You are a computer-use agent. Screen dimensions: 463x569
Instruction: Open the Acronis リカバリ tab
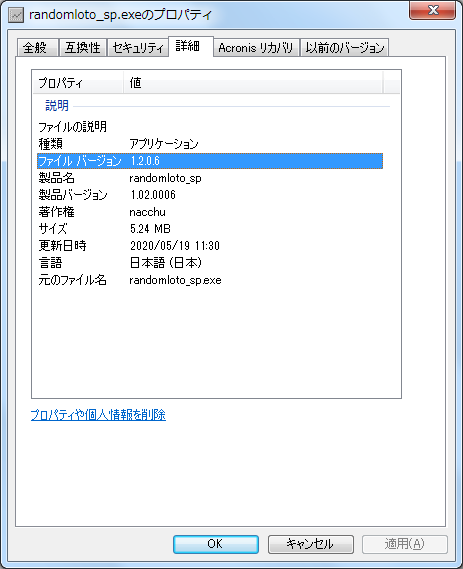coord(256,48)
